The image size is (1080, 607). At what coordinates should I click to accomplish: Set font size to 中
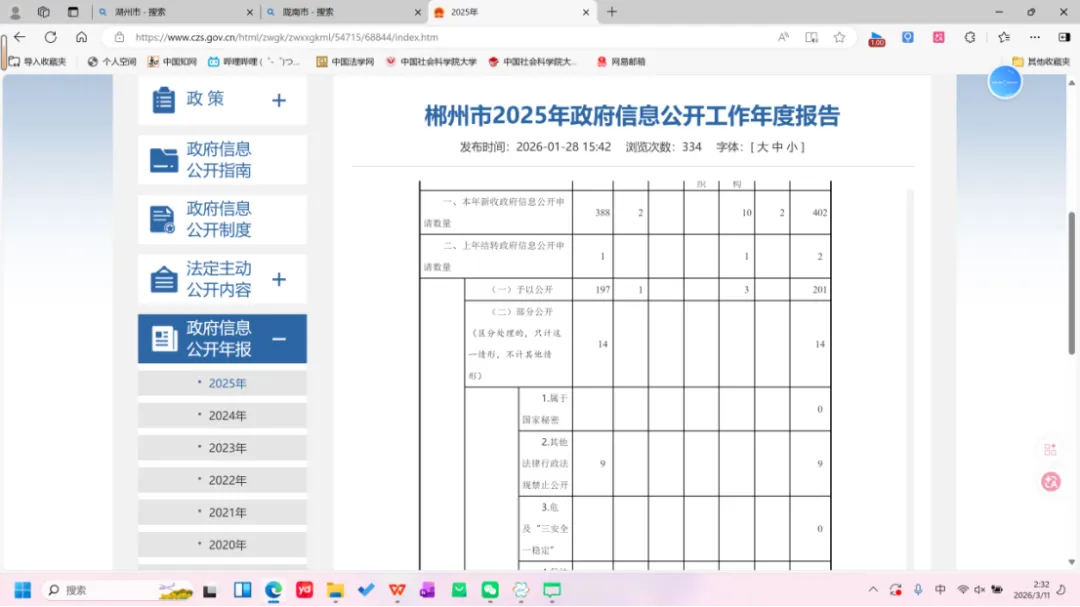[778, 147]
